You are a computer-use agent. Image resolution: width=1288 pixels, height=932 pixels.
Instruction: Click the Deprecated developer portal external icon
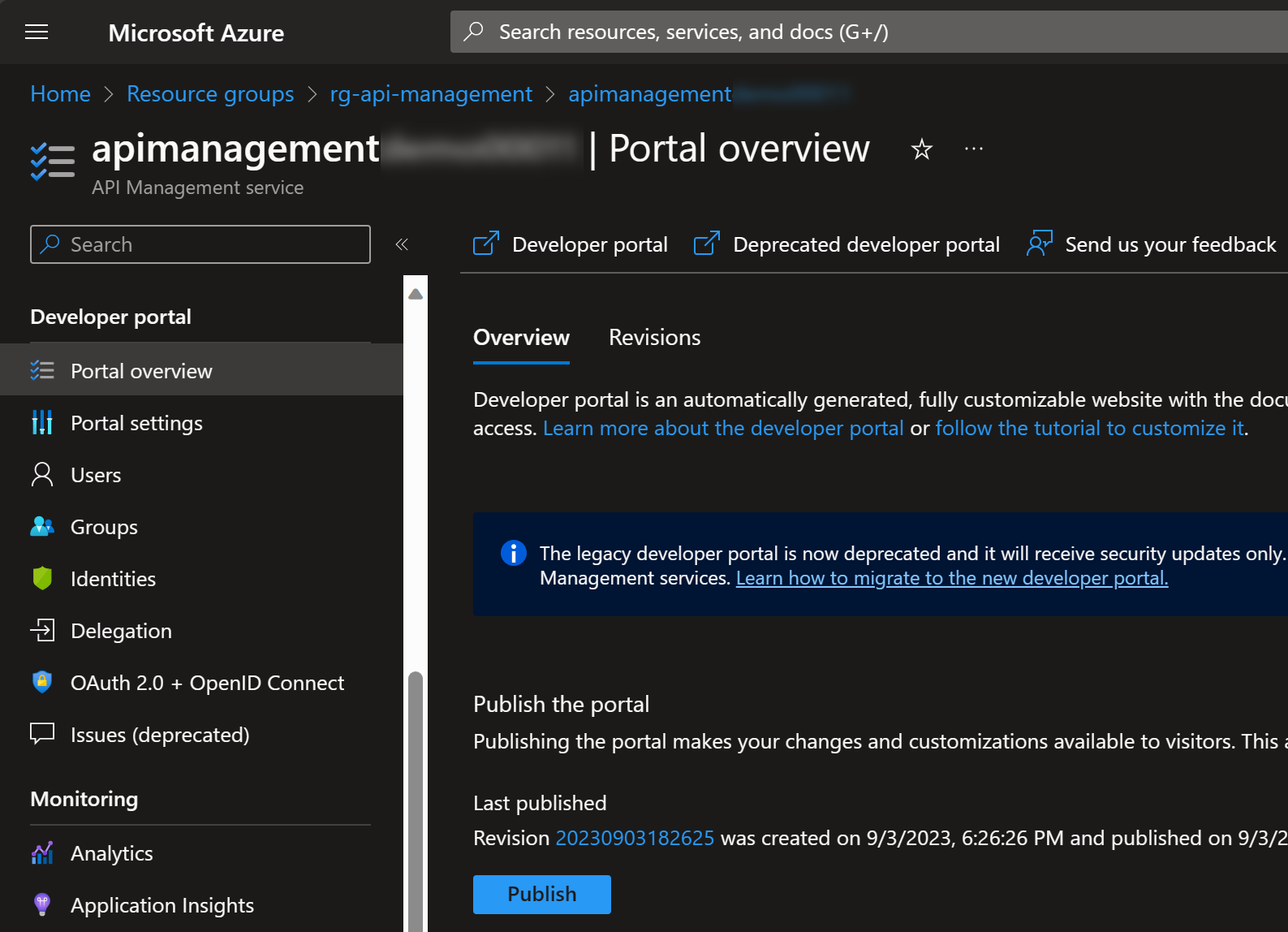point(707,243)
